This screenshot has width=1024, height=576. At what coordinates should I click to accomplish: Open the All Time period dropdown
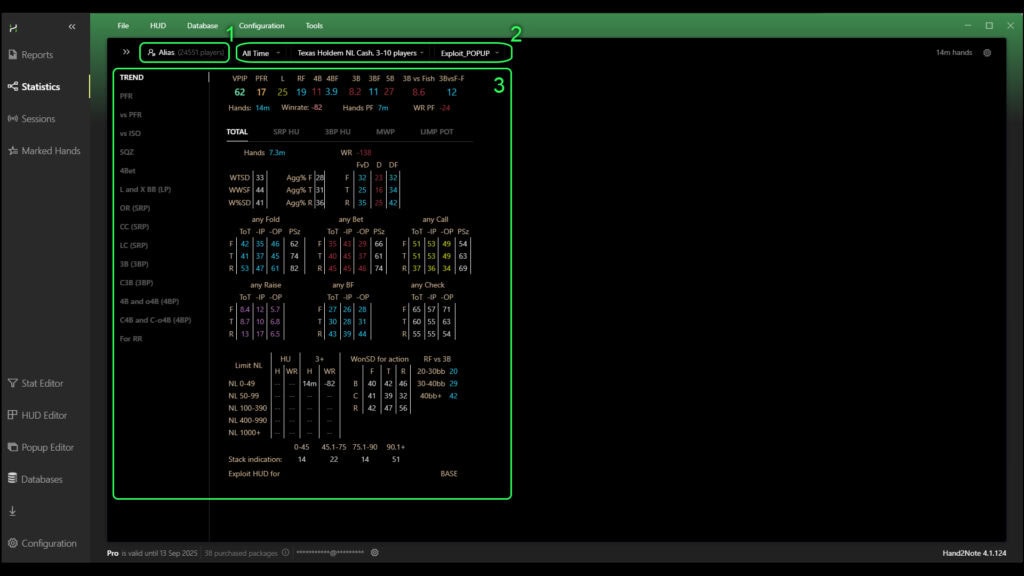click(261, 52)
